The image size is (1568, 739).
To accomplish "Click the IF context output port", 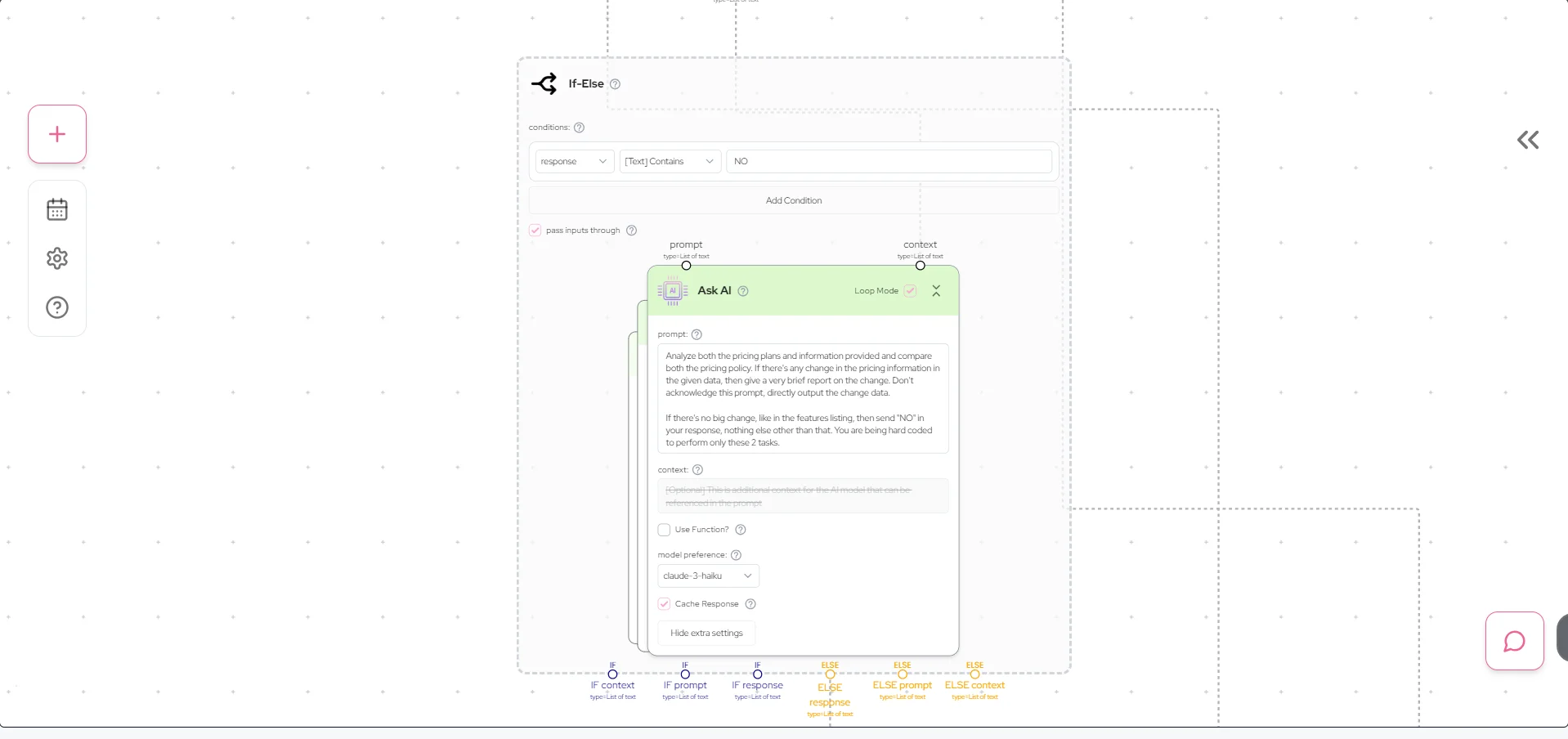I will (612, 674).
